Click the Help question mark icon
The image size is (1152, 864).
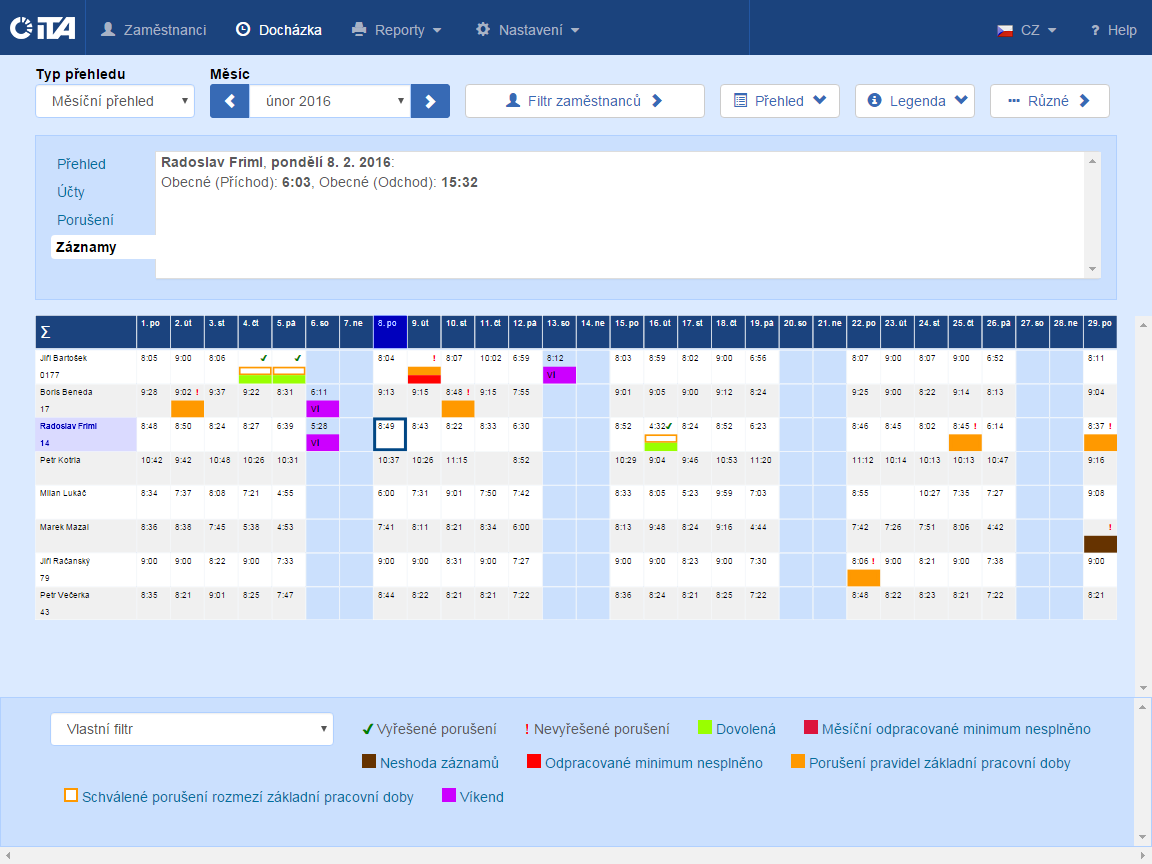(x=1095, y=30)
